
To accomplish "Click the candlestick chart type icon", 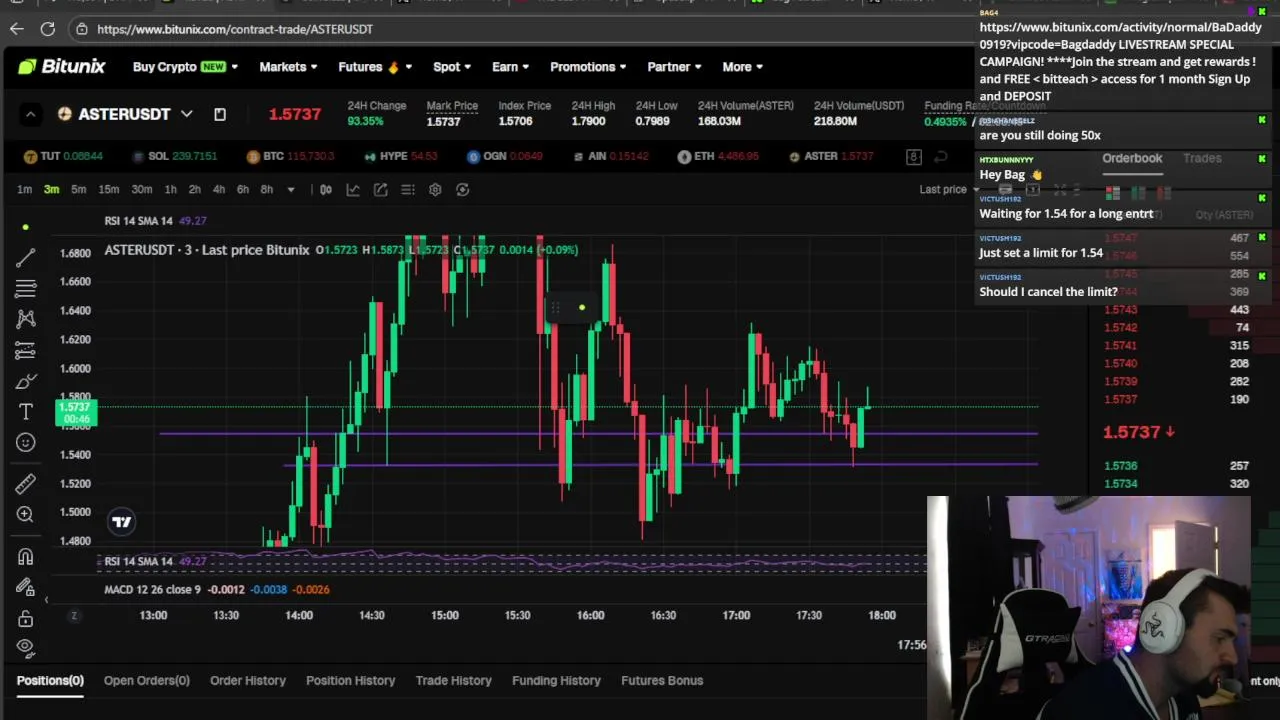I will tap(326, 189).
